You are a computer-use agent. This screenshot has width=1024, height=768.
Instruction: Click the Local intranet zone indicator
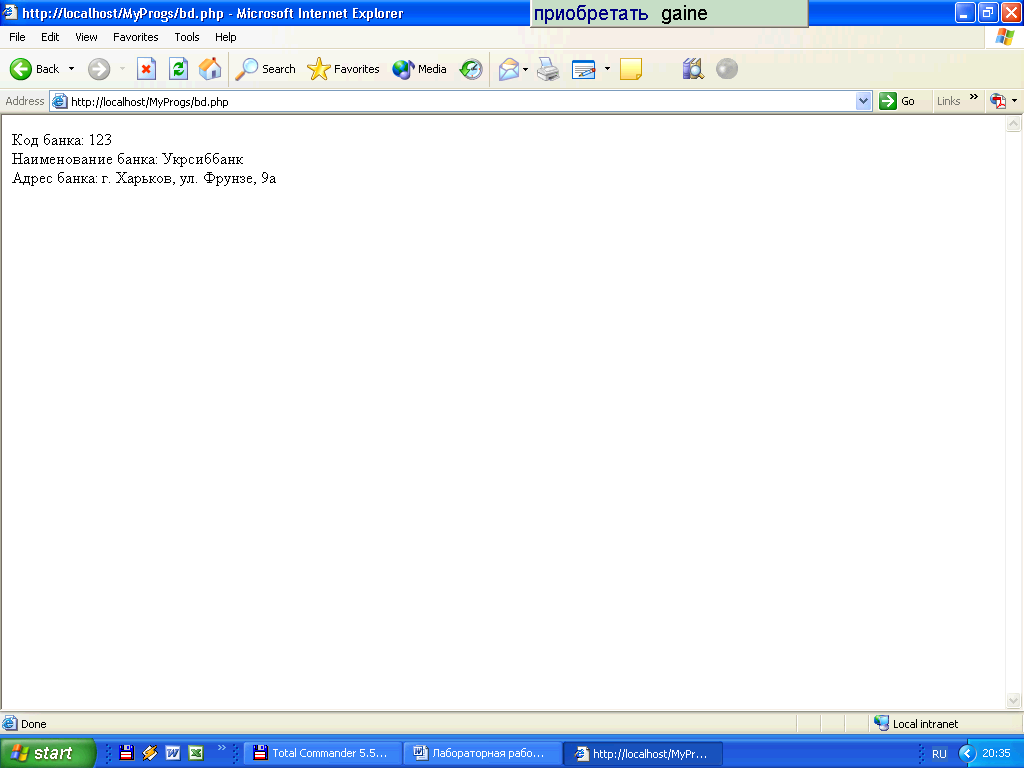click(916, 724)
